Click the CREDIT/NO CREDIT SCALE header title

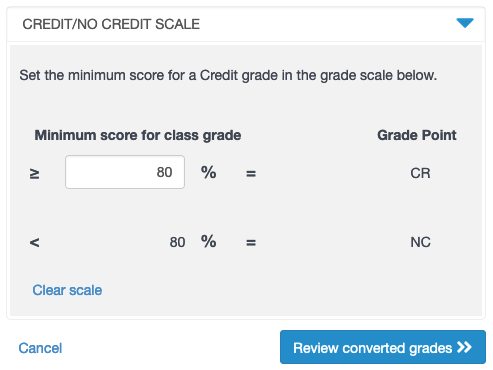pyautogui.click(x=111, y=24)
